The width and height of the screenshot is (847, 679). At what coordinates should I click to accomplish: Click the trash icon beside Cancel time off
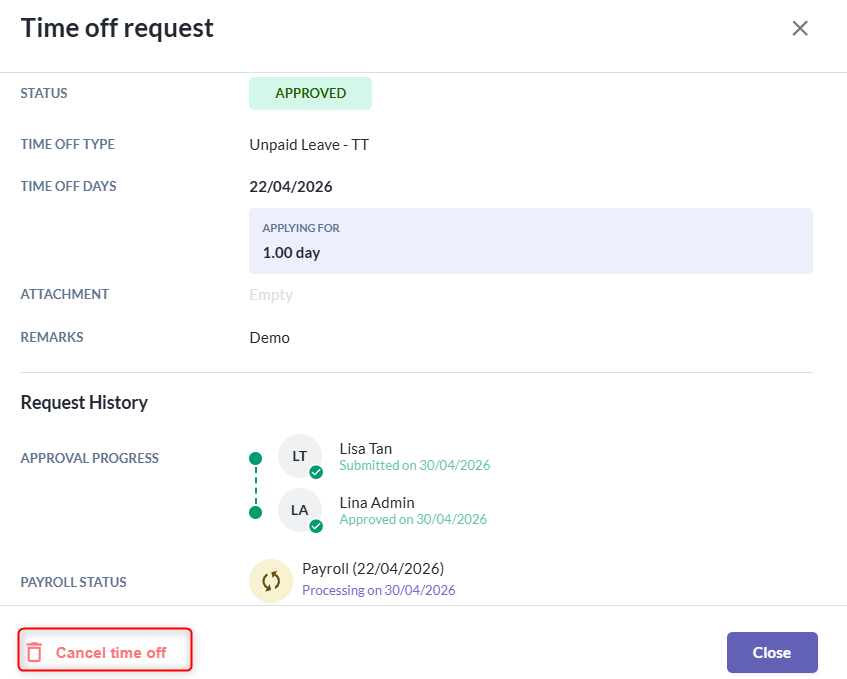tap(35, 652)
